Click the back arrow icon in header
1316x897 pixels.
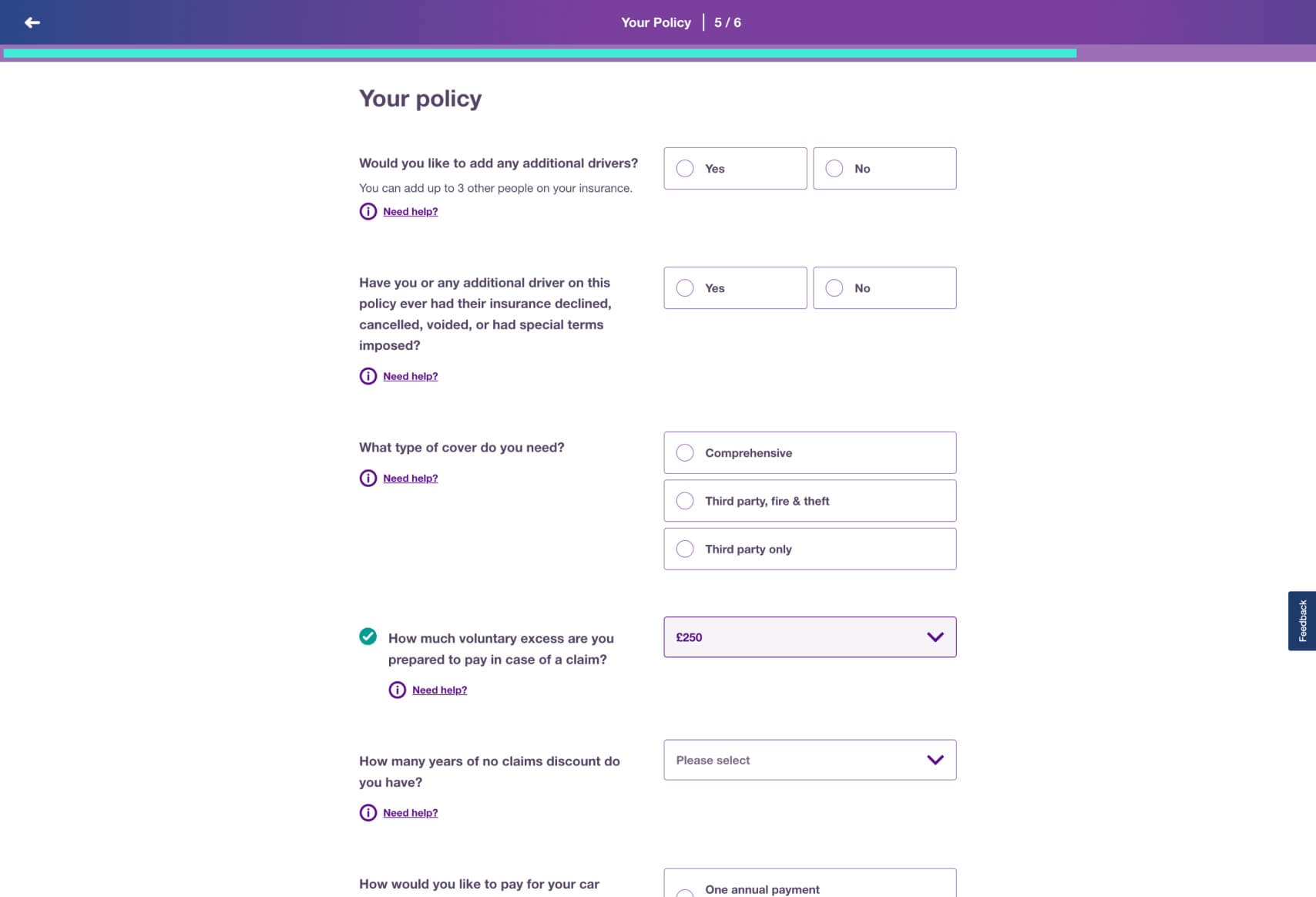(x=32, y=22)
